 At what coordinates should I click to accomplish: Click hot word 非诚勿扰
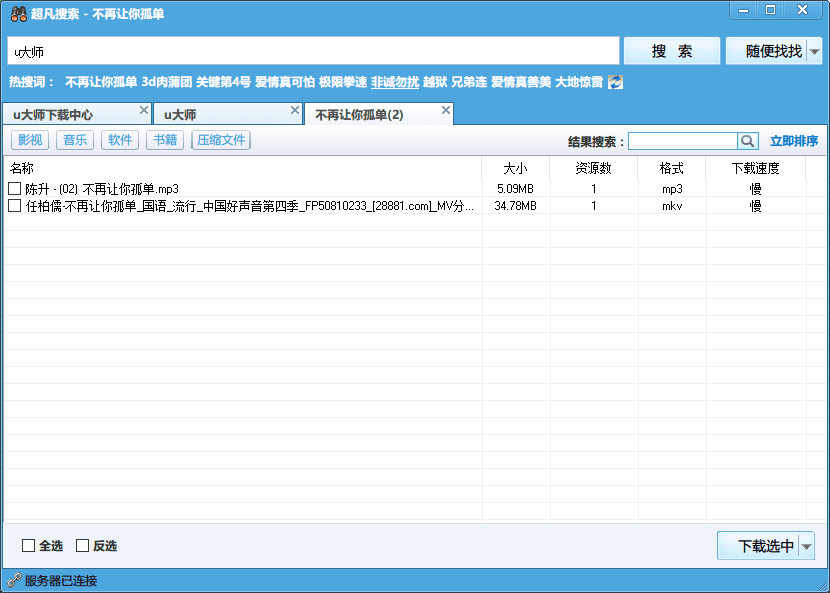point(395,82)
